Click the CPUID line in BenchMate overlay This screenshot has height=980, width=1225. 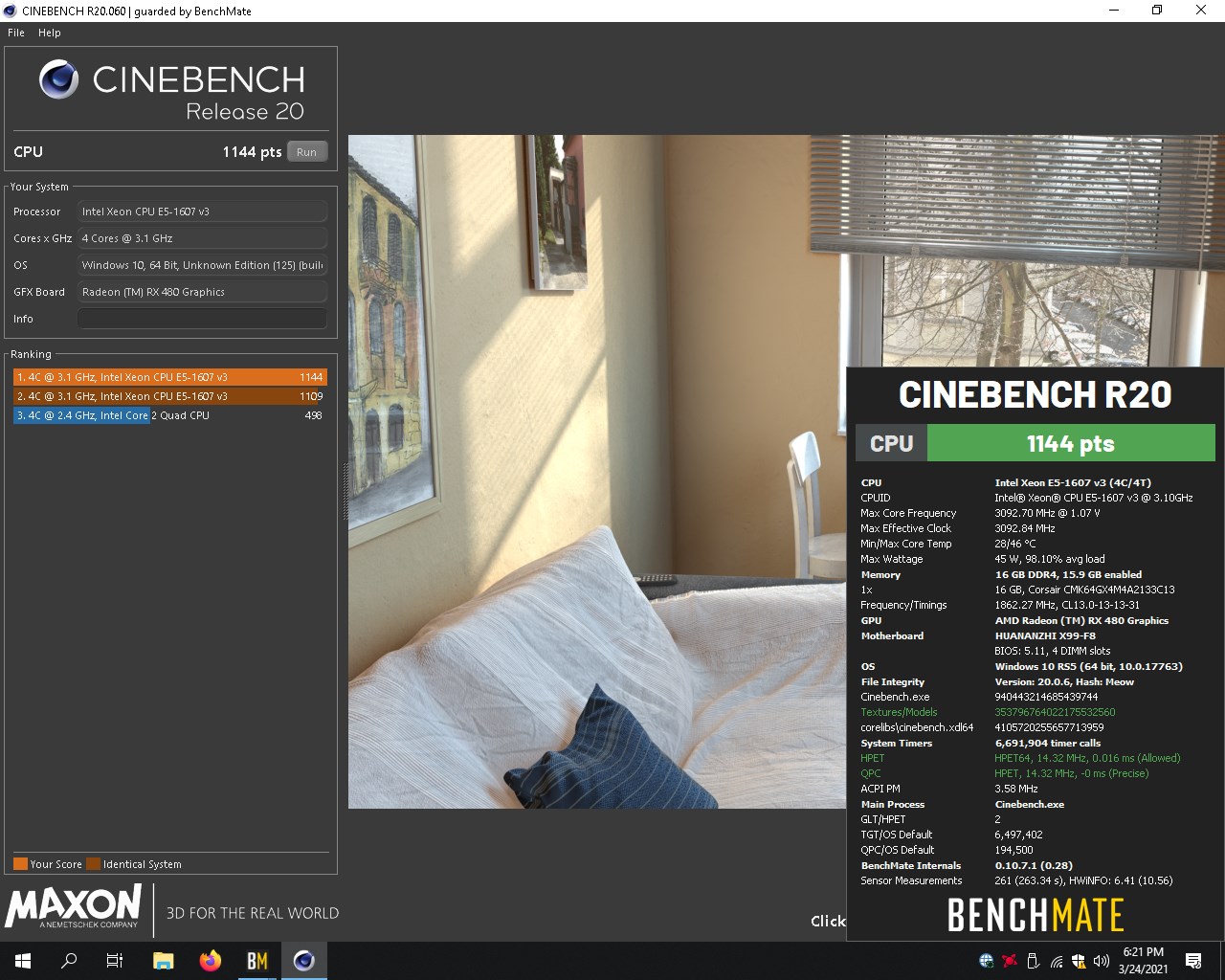pyautogui.click(x=1026, y=498)
